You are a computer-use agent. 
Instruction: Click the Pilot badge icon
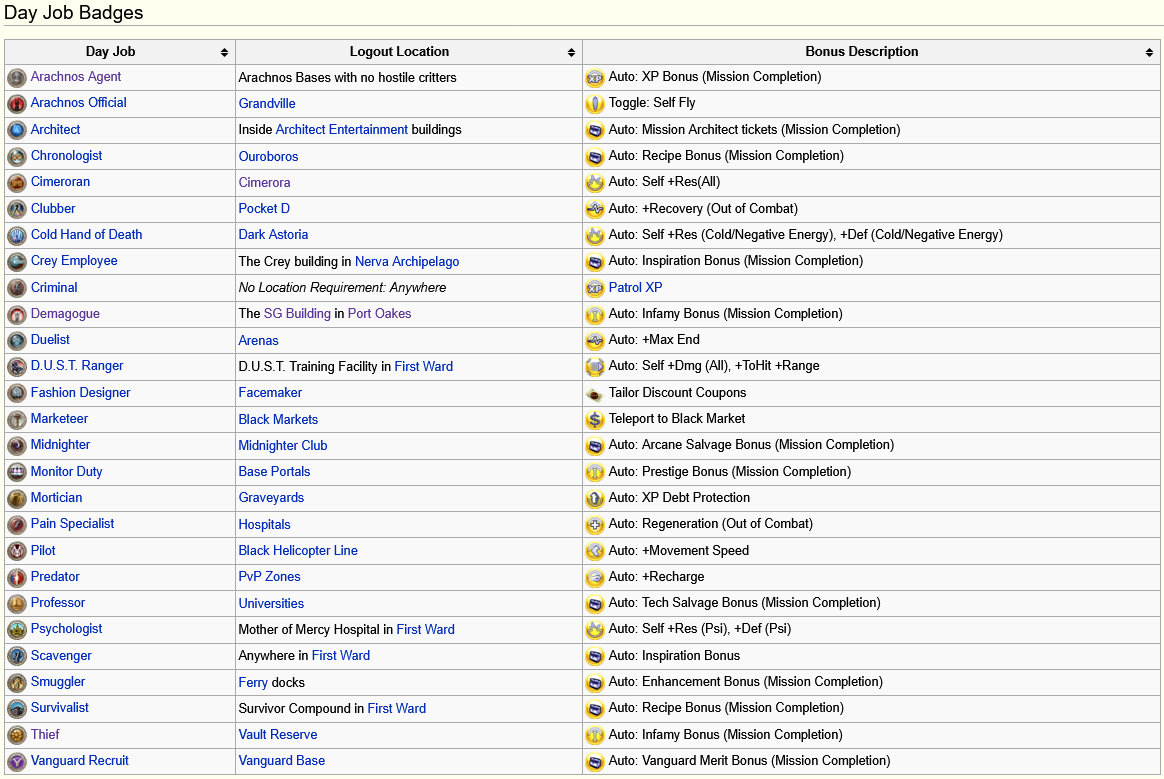point(16,551)
